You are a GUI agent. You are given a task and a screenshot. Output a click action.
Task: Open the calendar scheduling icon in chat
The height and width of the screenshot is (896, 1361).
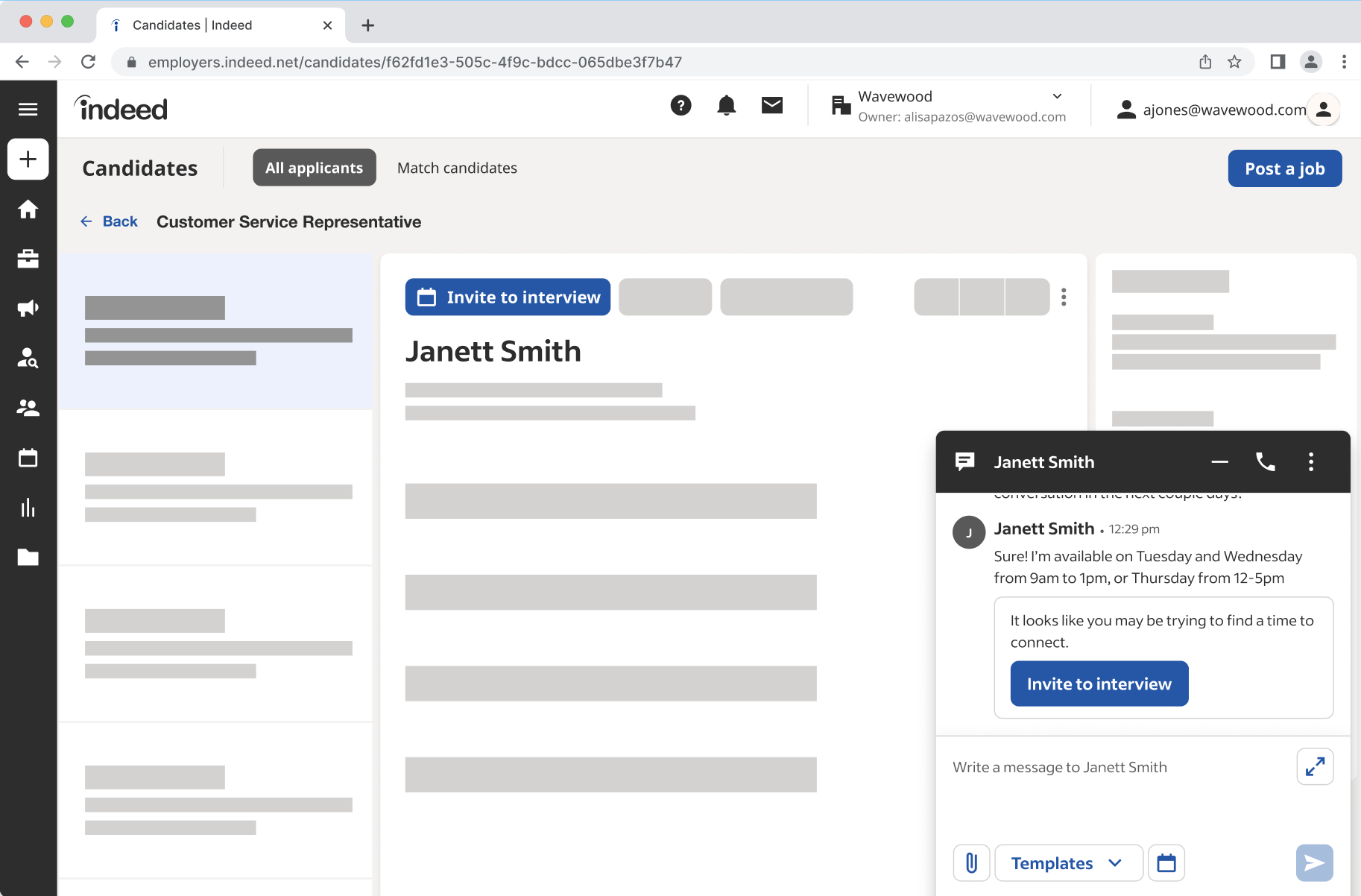tap(1166, 863)
